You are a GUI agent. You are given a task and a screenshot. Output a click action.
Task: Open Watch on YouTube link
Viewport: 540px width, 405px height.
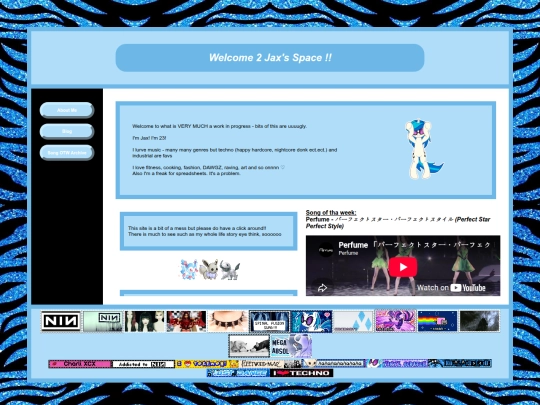pos(451,288)
